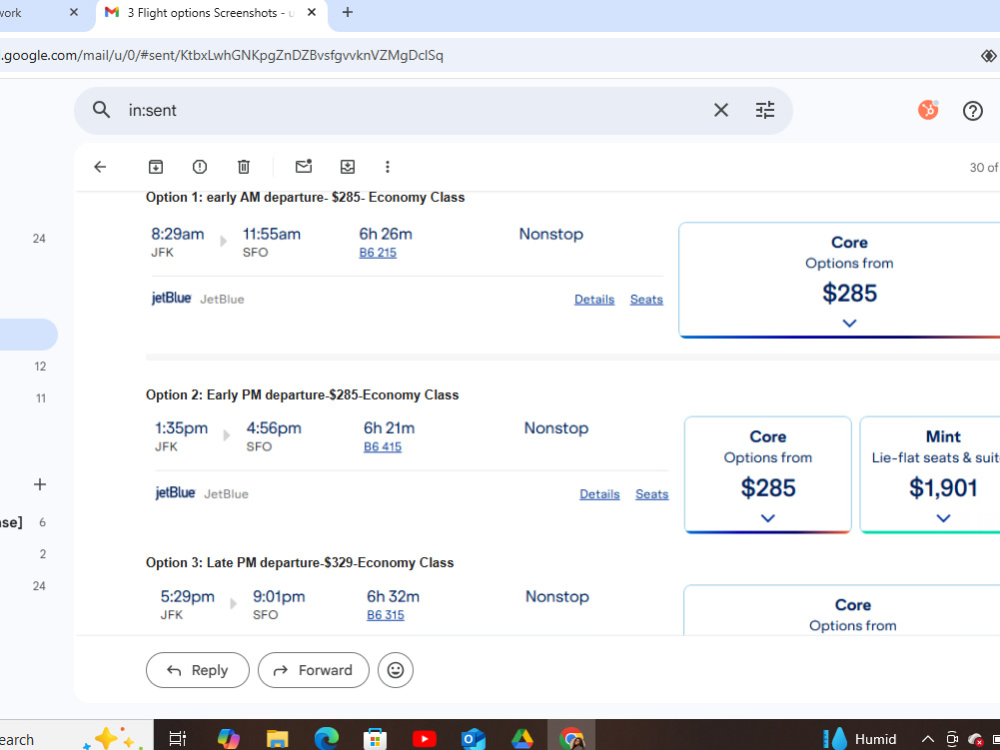Expand the Mint $1,901 fare chevron
Screen dimensions: 1000x750
[x=943, y=518]
